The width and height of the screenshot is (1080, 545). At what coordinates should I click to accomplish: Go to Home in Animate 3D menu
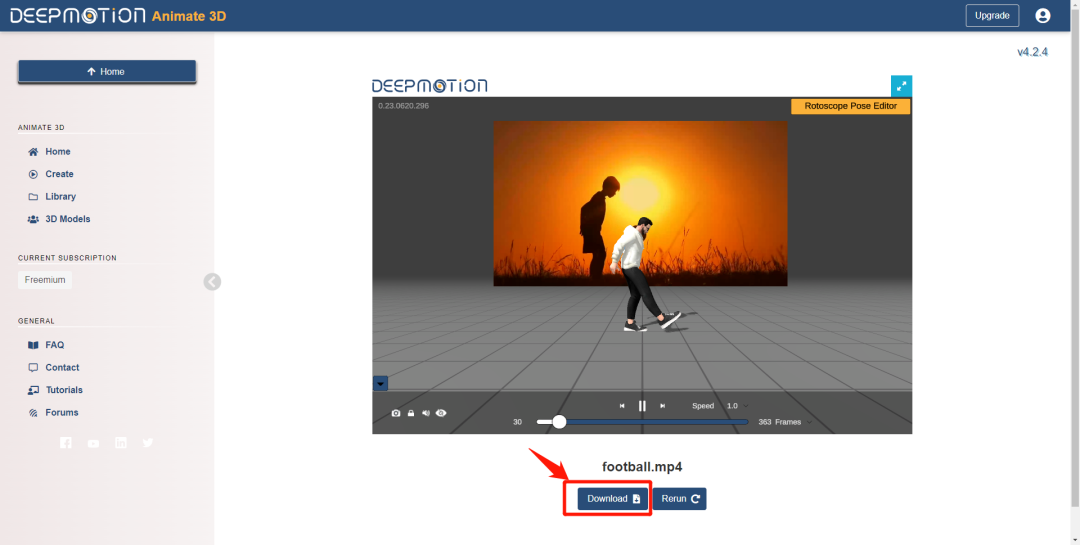pyautogui.click(x=58, y=152)
